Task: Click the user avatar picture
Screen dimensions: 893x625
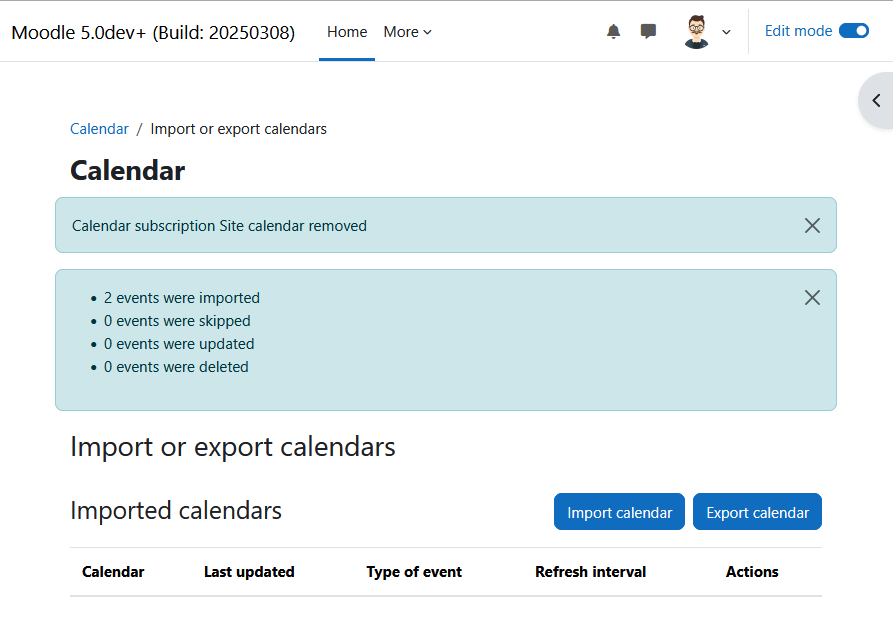Action: (x=696, y=32)
